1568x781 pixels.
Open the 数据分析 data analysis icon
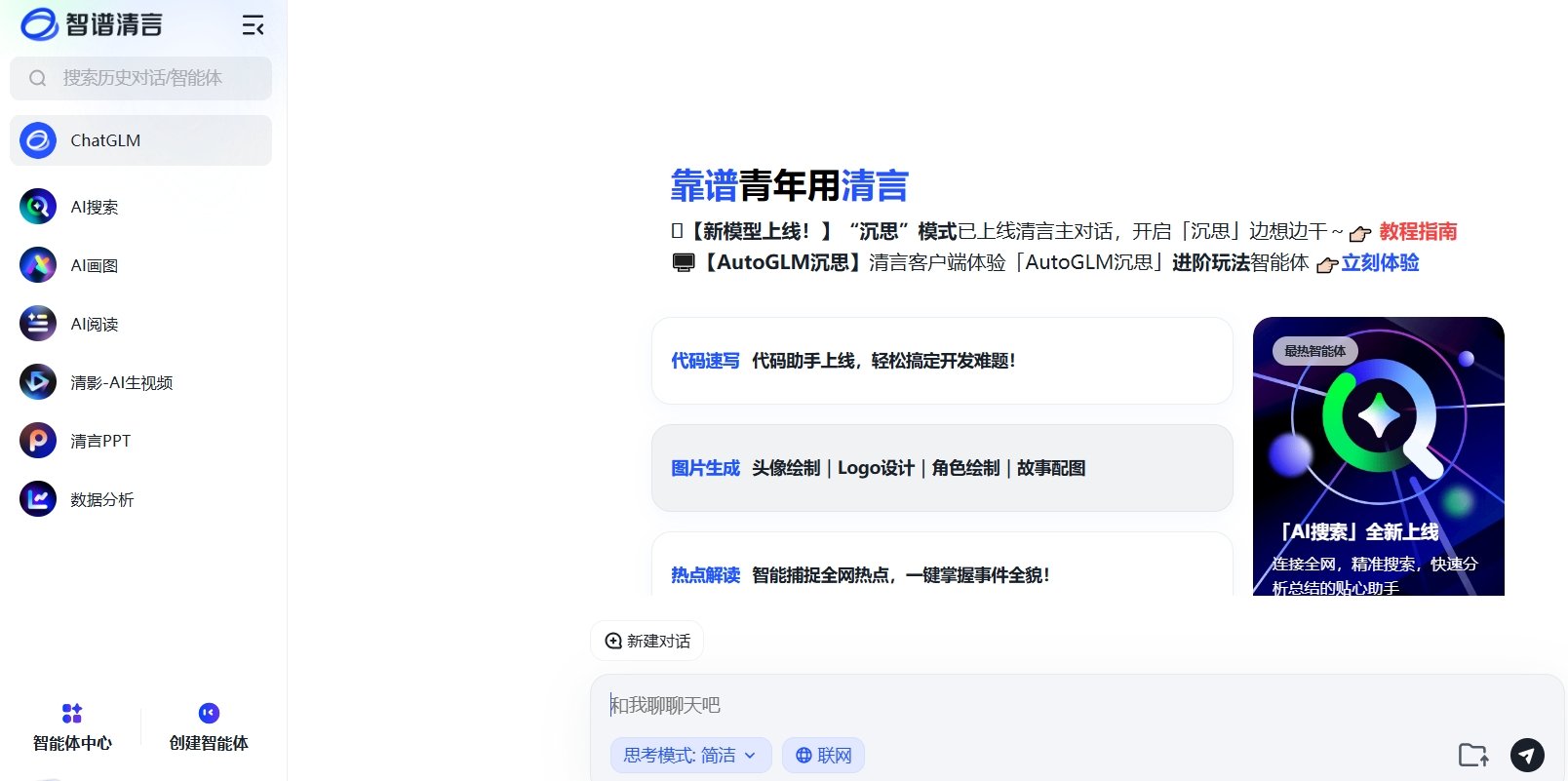38,499
